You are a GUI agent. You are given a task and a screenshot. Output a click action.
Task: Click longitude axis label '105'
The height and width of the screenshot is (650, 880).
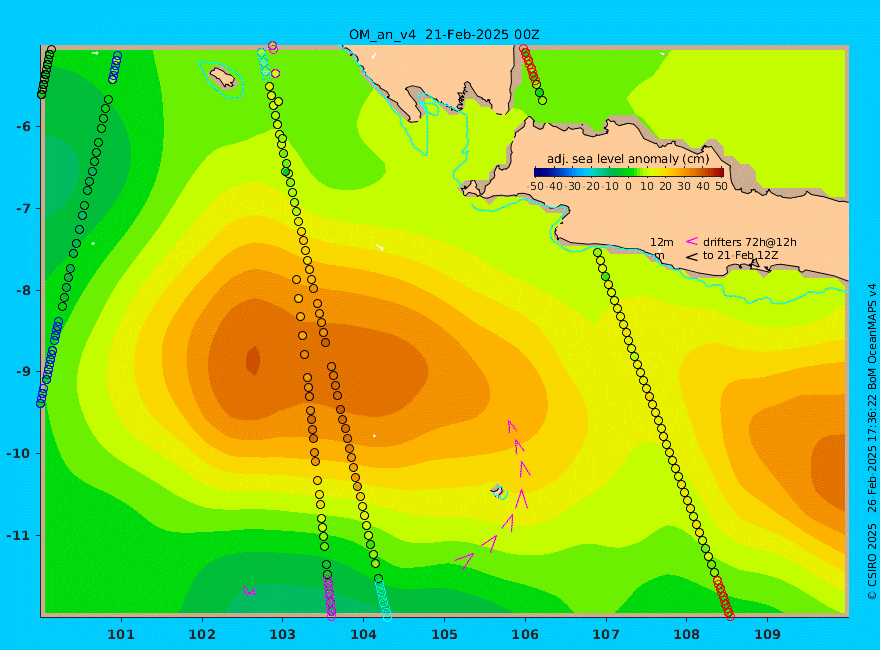click(x=444, y=635)
